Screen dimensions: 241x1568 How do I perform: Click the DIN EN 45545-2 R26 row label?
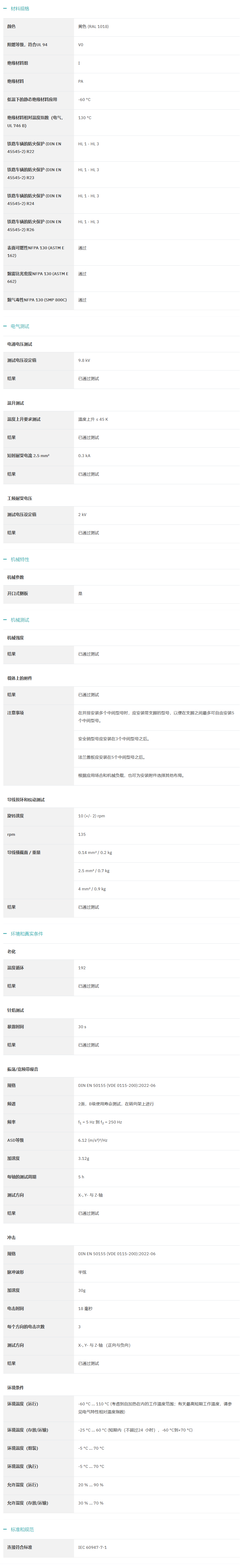click(x=34, y=226)
